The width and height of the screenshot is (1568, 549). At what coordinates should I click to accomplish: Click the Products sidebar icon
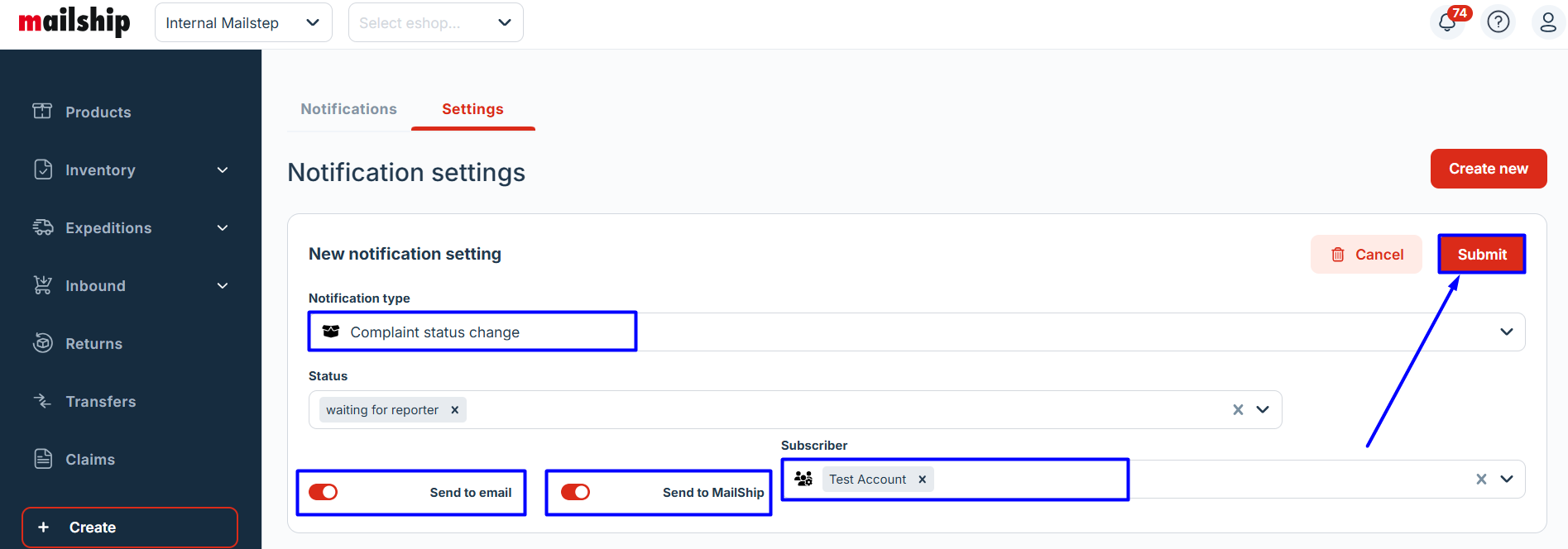[42, 112]
